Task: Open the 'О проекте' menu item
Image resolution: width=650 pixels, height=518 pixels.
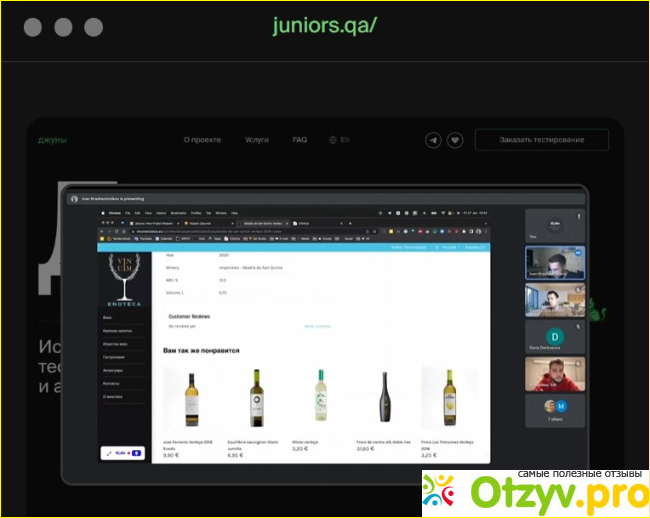Action: [x=201, y=140]
